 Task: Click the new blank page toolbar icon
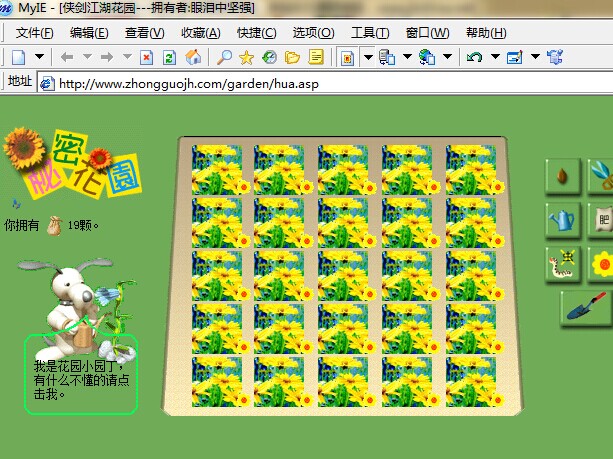(18, 57)
